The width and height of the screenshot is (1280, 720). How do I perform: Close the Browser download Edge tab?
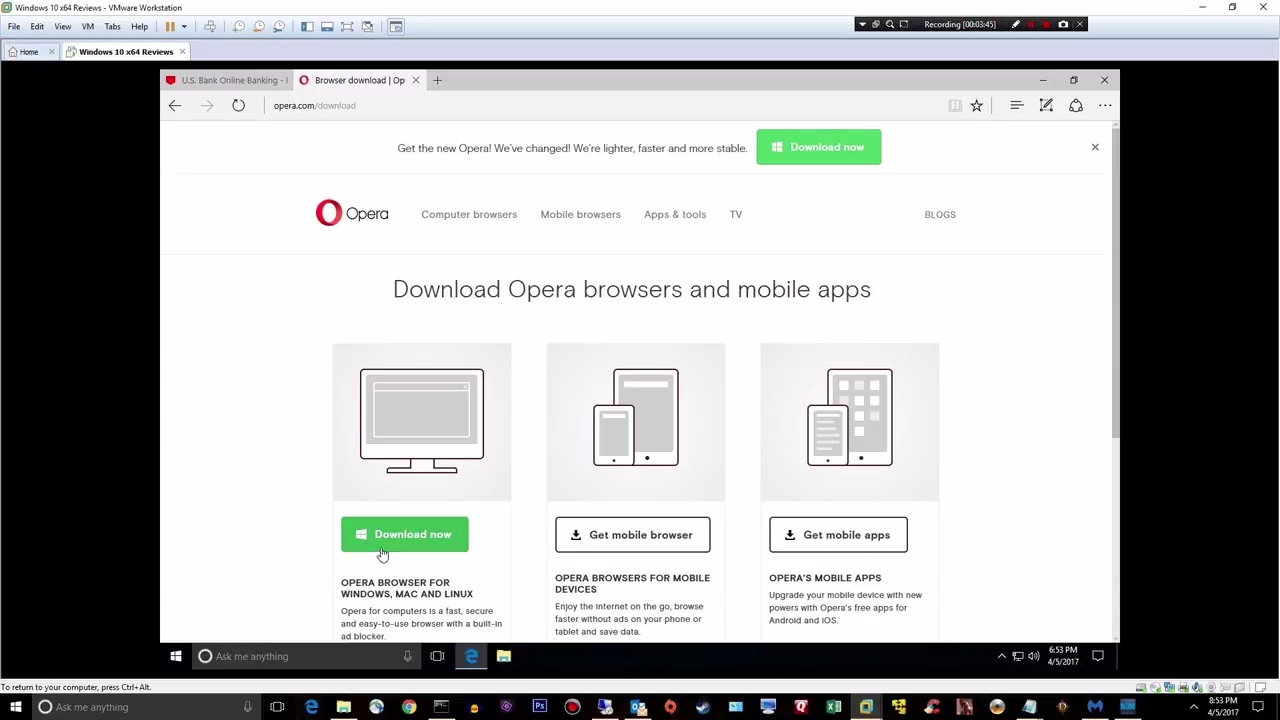415,80
